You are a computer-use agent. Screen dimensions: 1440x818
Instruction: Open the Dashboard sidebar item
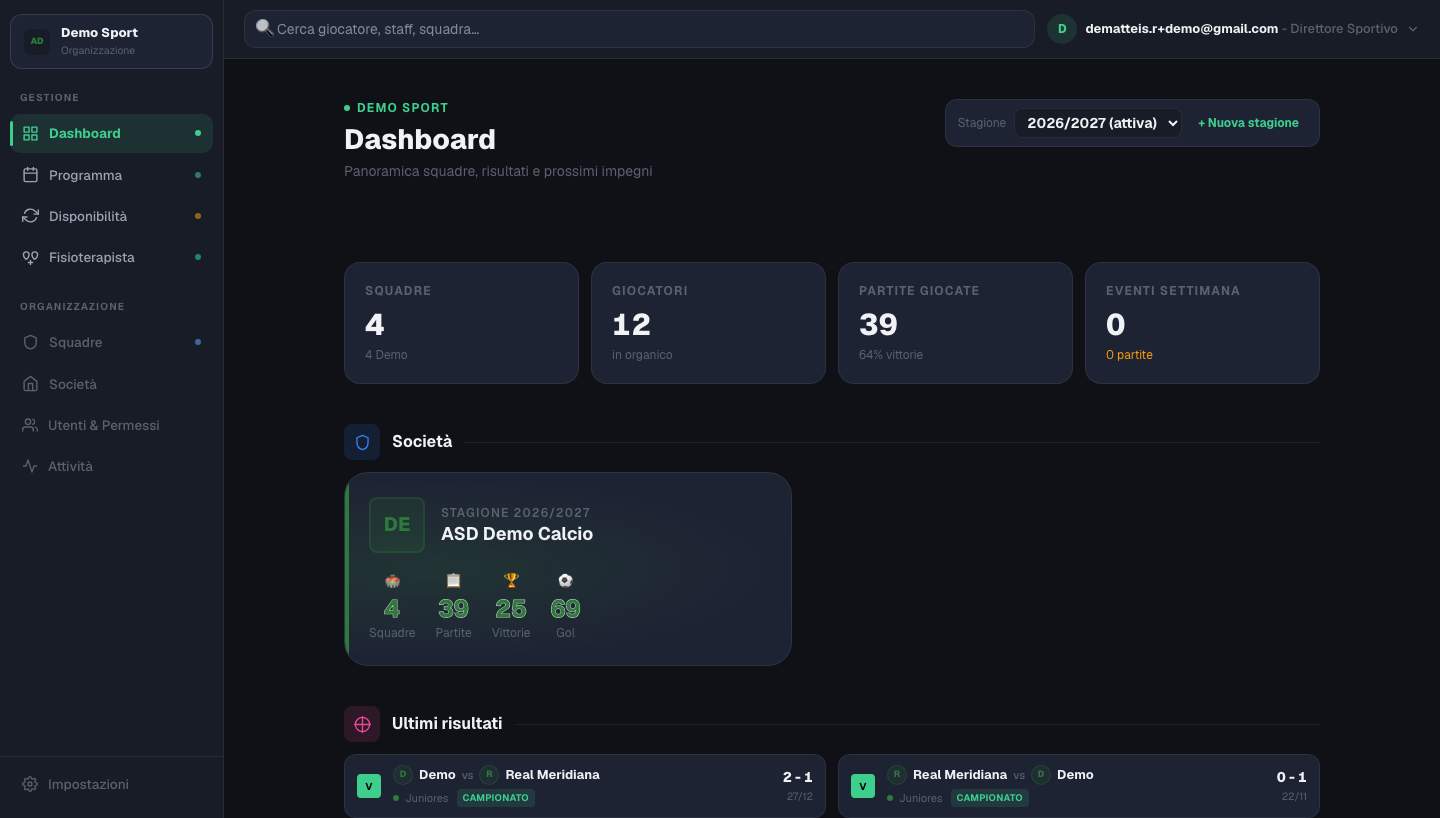click(x=111, y=133)
